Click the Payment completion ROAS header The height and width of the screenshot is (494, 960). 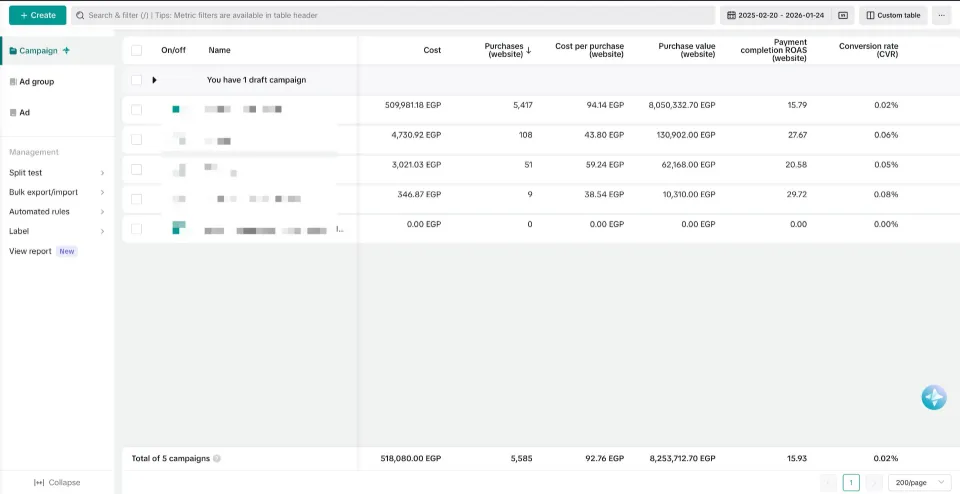773,50
